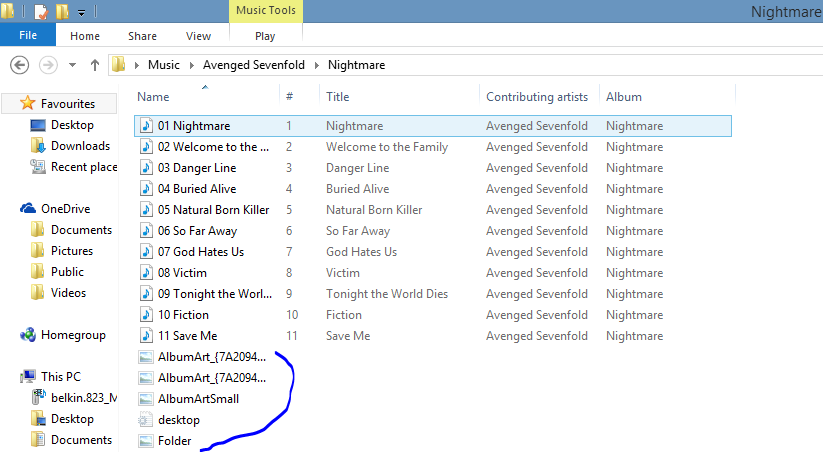Open the Pictures folder in sidebar
823x452 pixels.
pos(72,251)
